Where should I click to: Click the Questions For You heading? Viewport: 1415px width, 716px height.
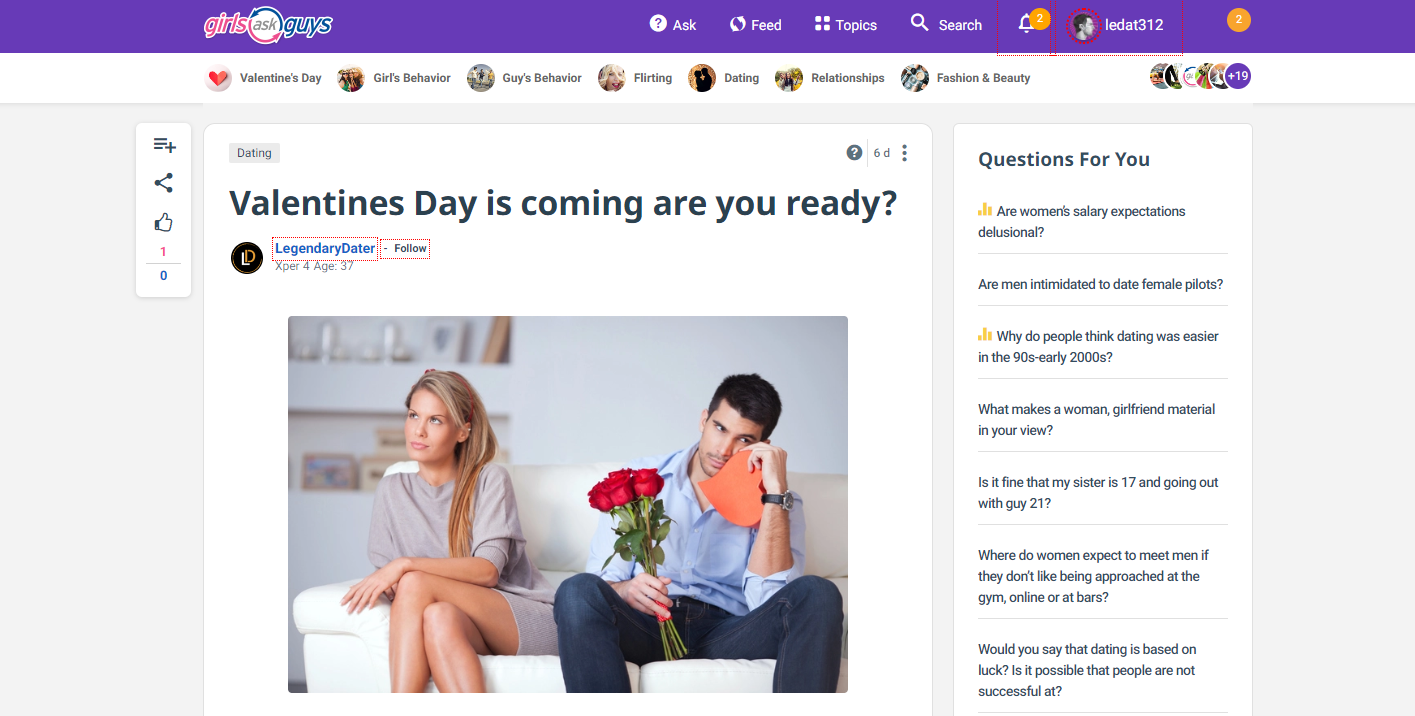[x=1064, y=159]
